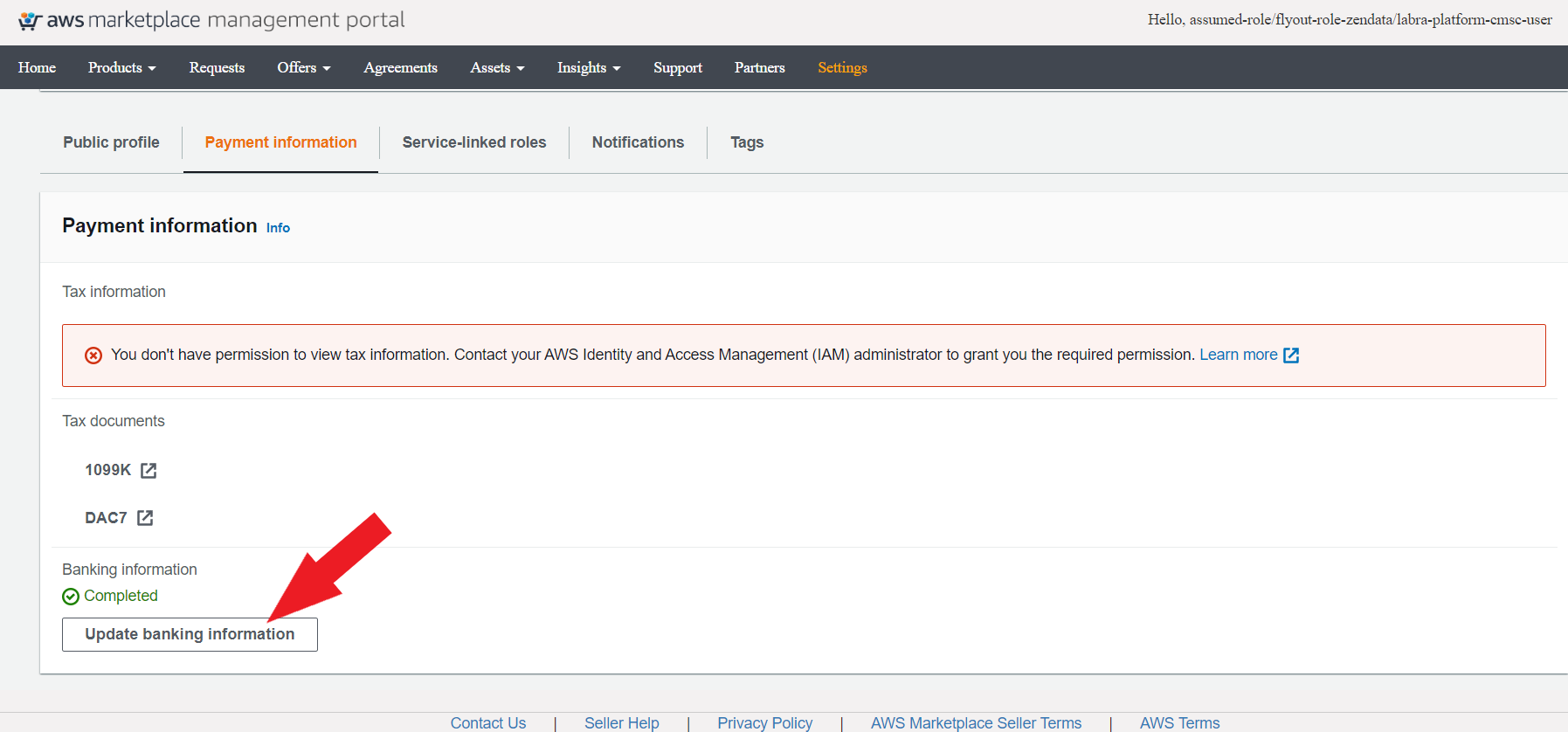Image resolution: width=1568 pixels, height=732 pixels.
Task: Click the Info link next to Payment information
Action: pyautogui.click(x=278, y=228)
